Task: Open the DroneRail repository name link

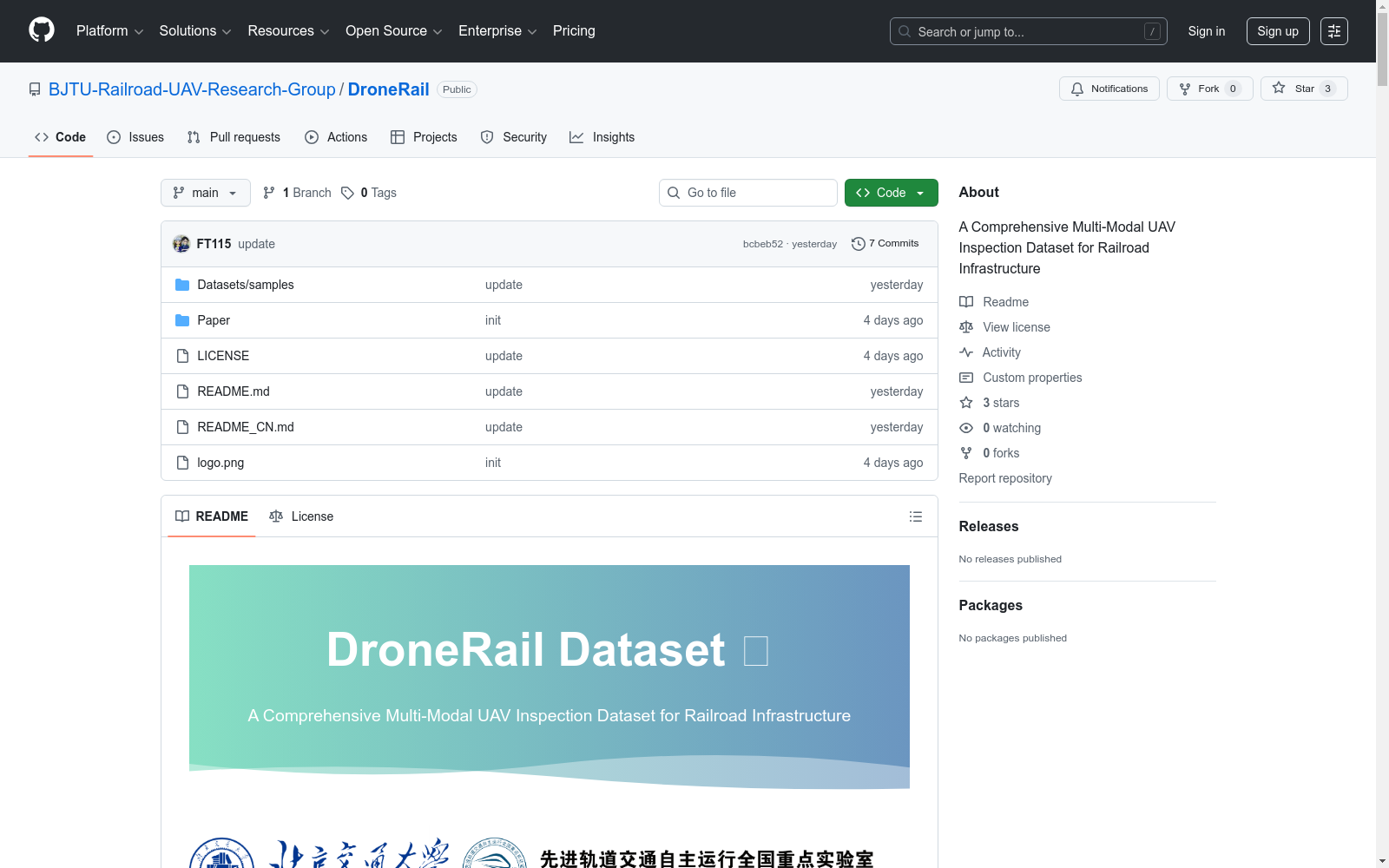Action: (388, 89)
